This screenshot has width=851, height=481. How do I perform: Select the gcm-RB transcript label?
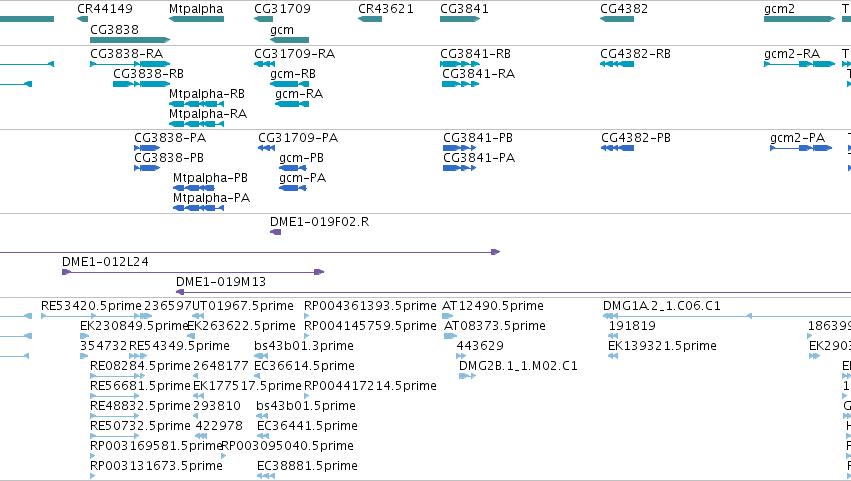293,74
